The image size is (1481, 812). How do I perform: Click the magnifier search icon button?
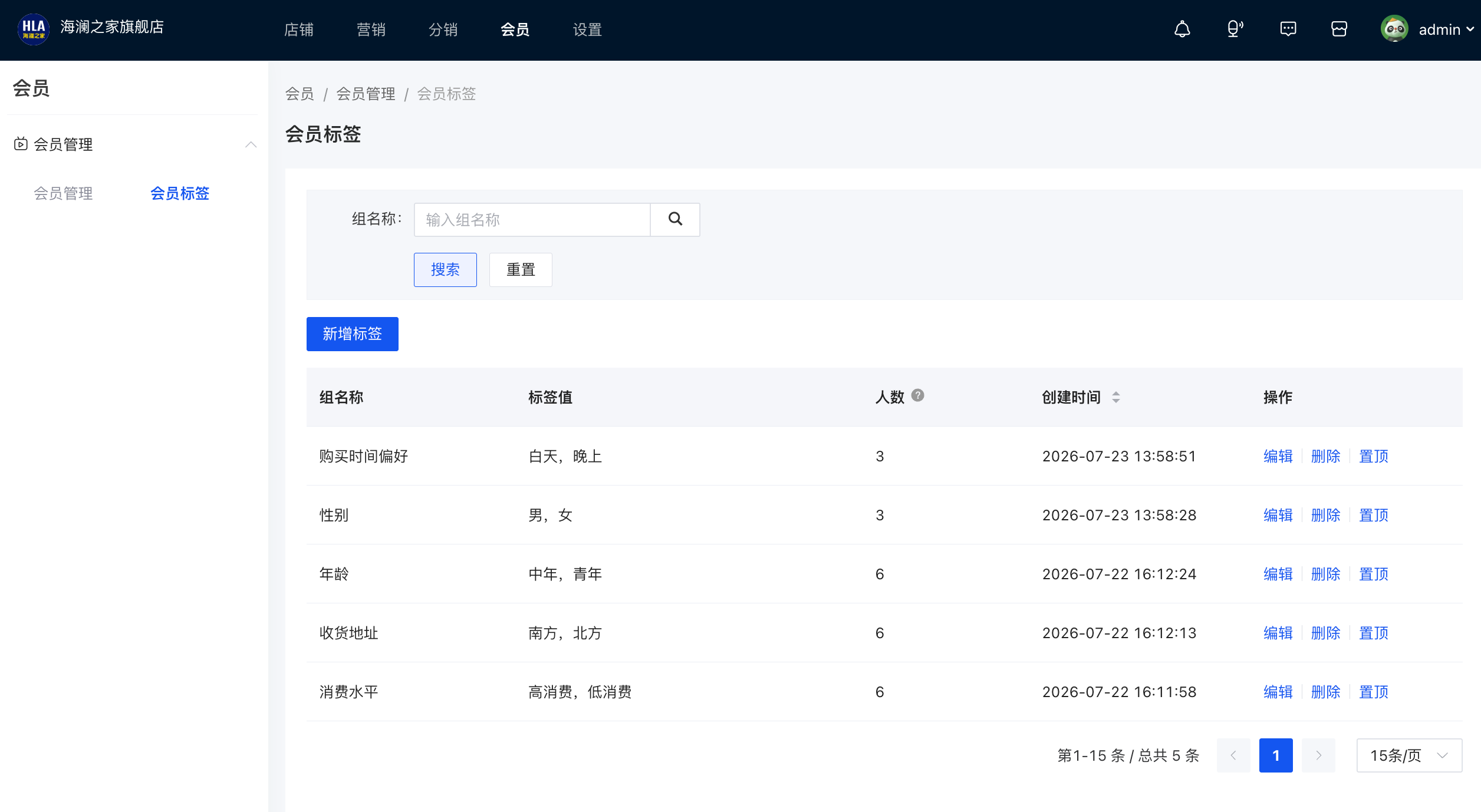pos(675,220)
